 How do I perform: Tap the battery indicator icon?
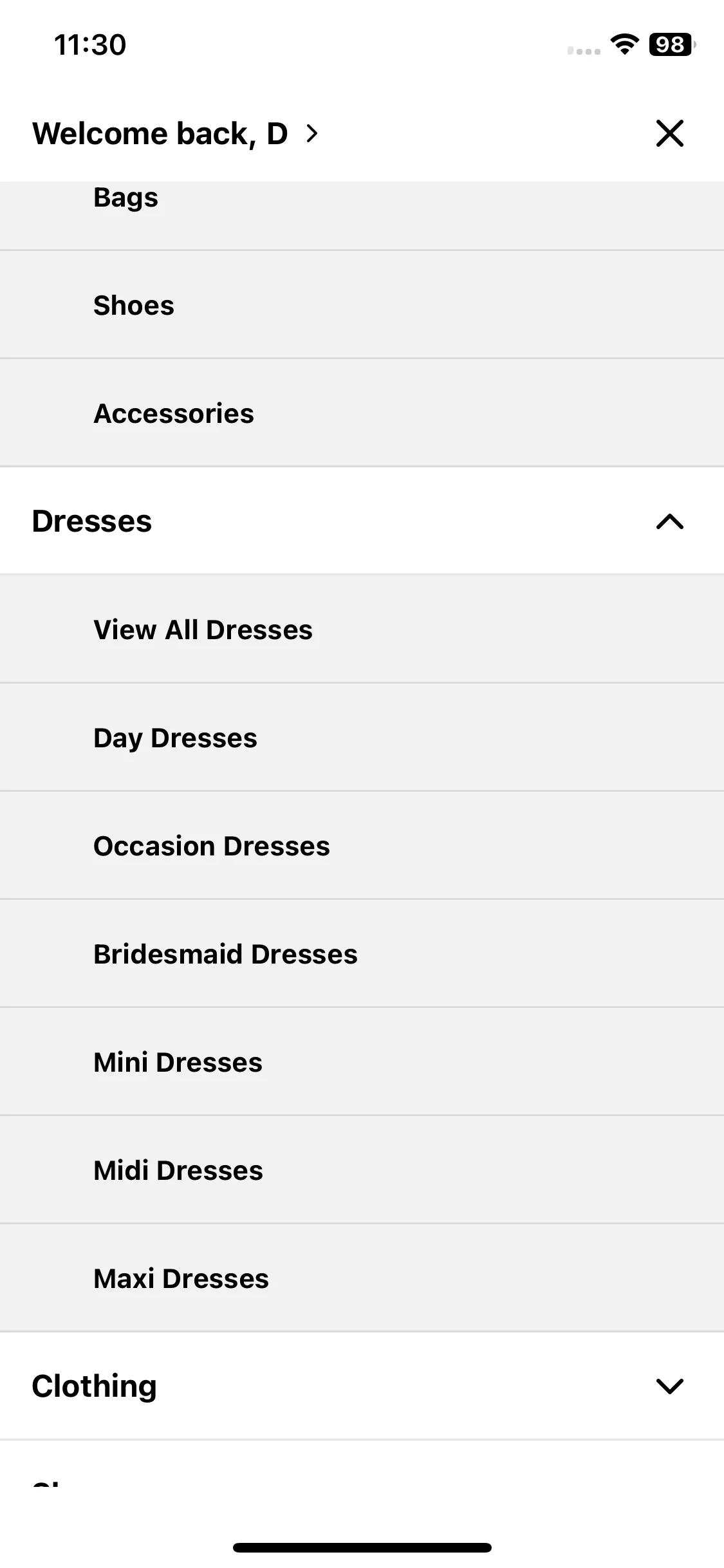(672, 44)
